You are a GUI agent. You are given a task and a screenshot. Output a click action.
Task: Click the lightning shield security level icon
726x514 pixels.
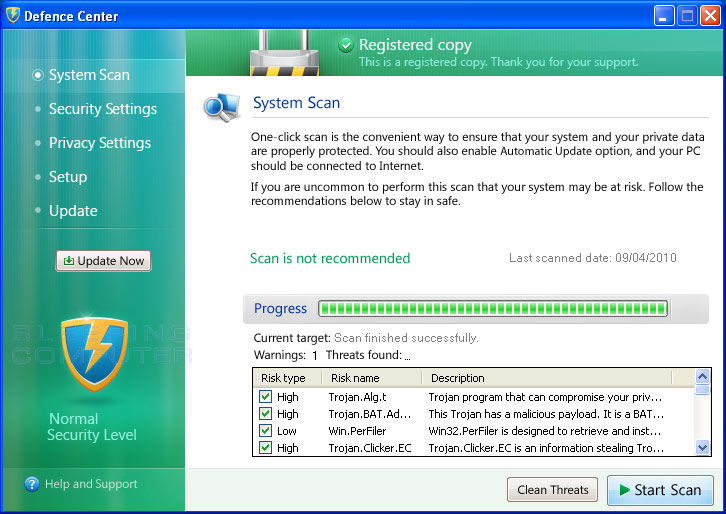pyautogui.click(x=94, y=354)
